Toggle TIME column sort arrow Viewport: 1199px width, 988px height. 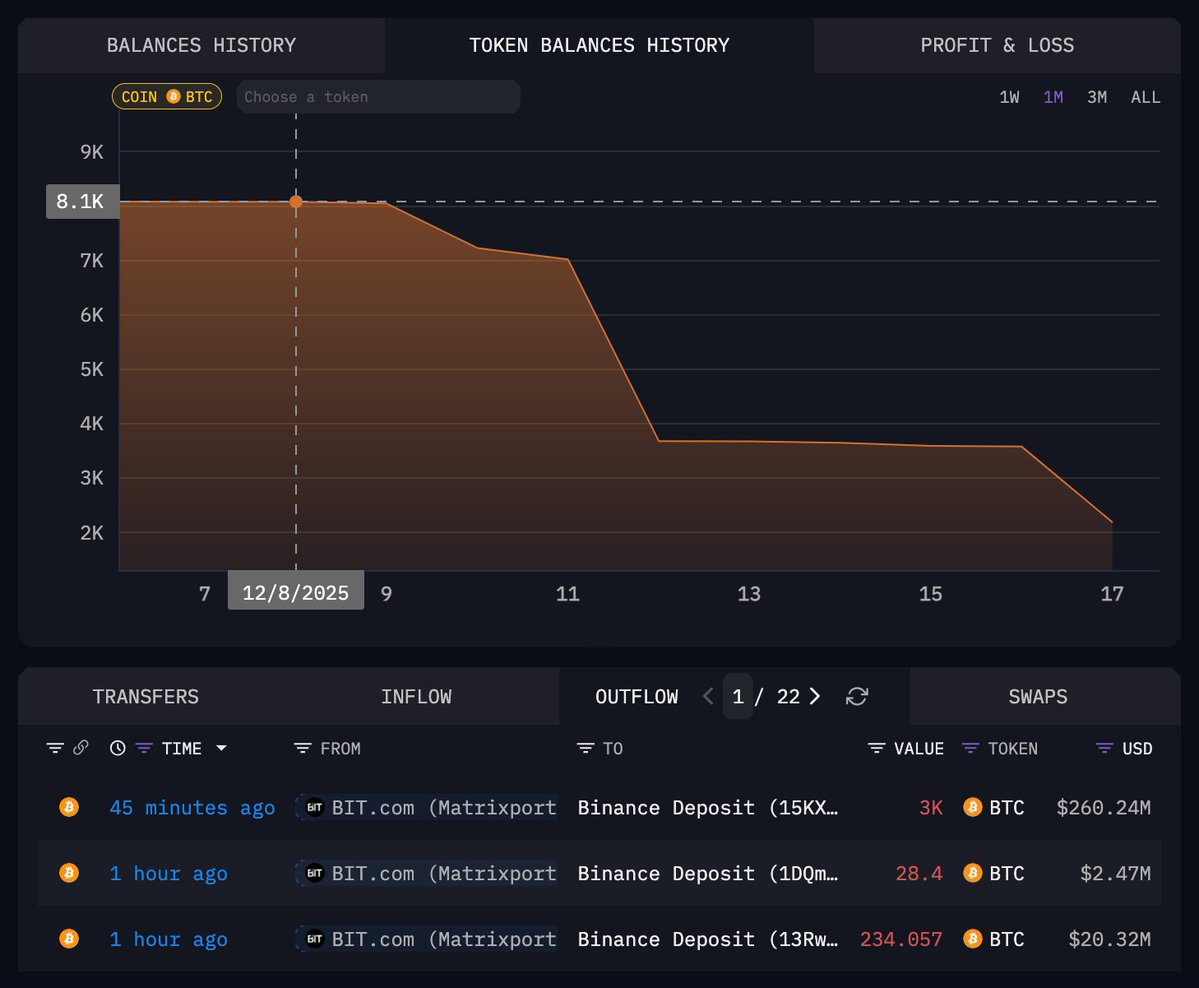(221, 748)
